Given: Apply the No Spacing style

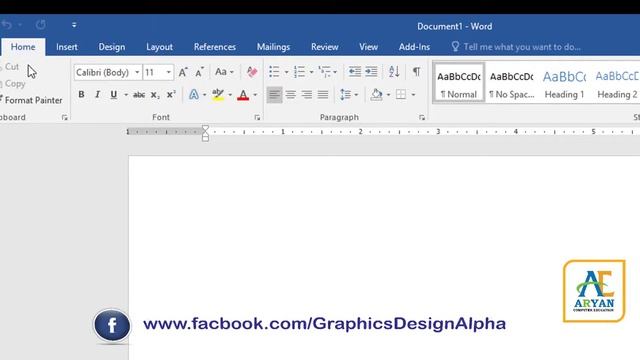Looking at the screenshot, I should [x=511, y=83].
